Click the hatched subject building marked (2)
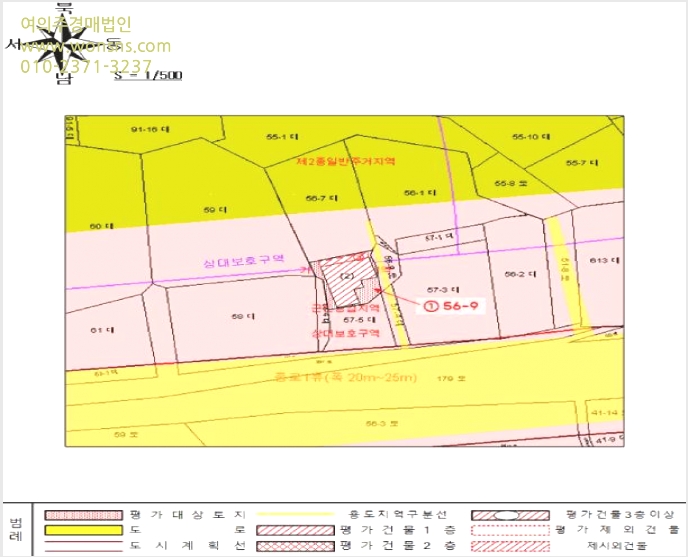The height and width of the screenshot is (557, 688). (x=347, y=281)
